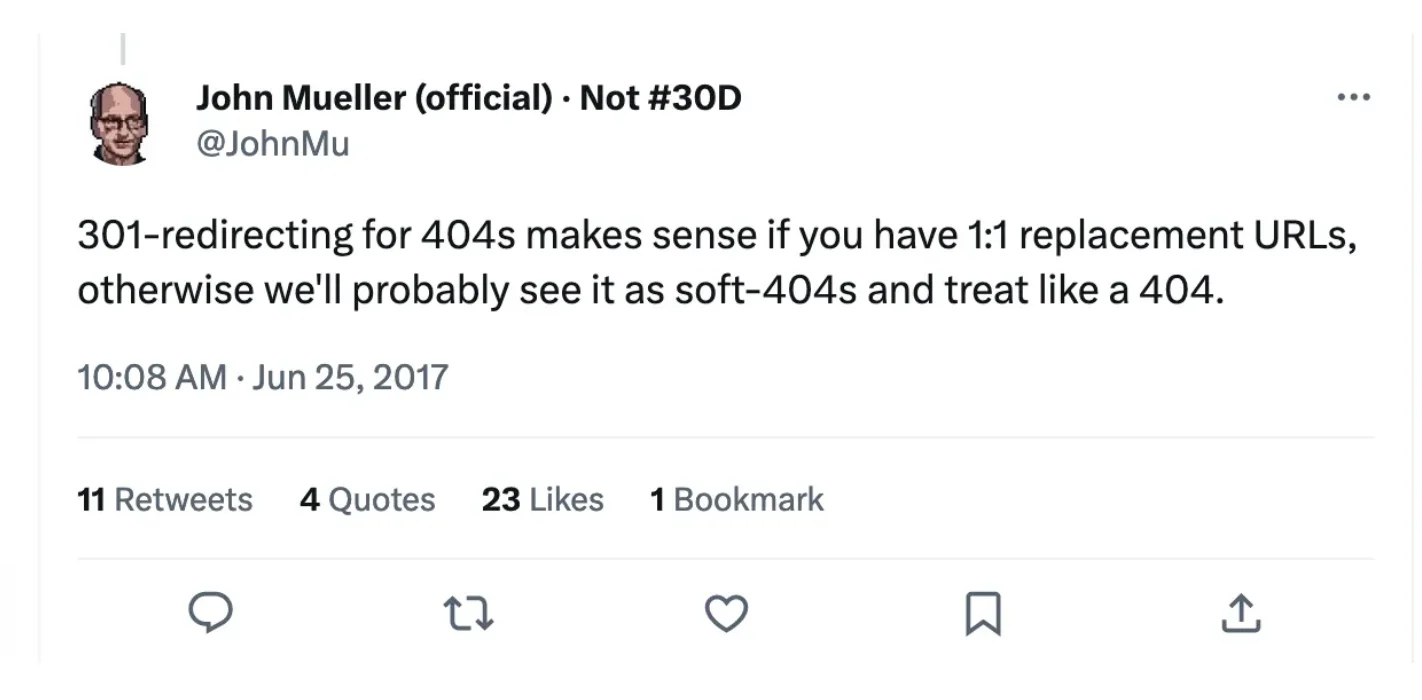This screenshot has width=1422, height=700.
Task: View the 11 Retweets list
Action: click(164, 499)
